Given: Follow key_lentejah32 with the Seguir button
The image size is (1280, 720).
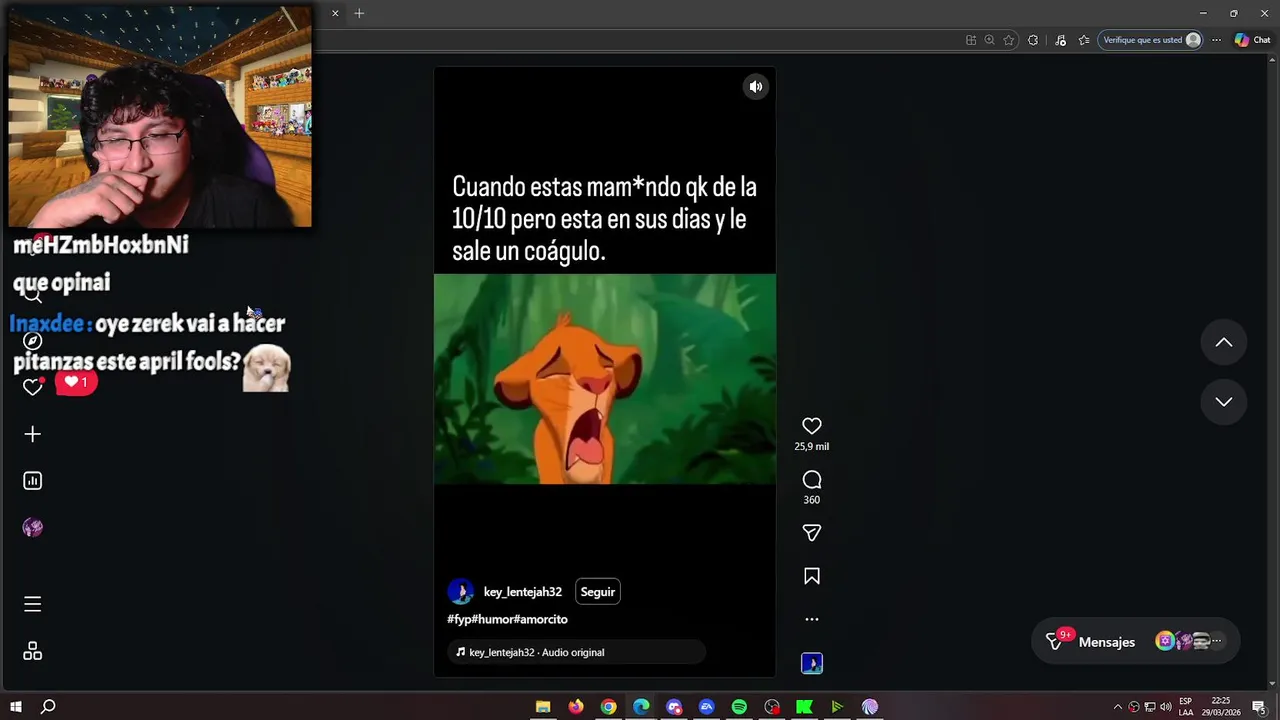Looking at the screenshot, I should click(598, 592).
